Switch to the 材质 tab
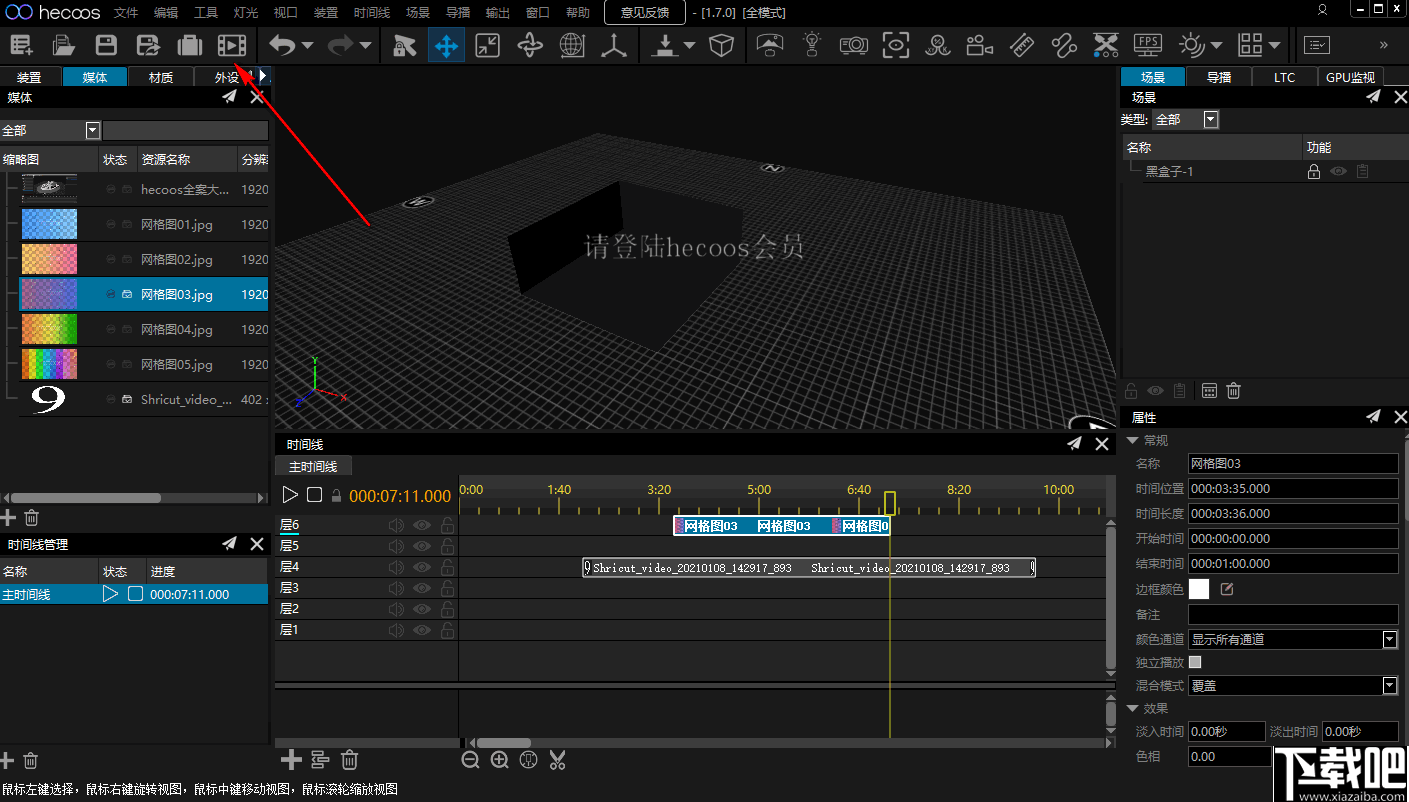This screenshot has height=802, width=1409. (160, 77)
